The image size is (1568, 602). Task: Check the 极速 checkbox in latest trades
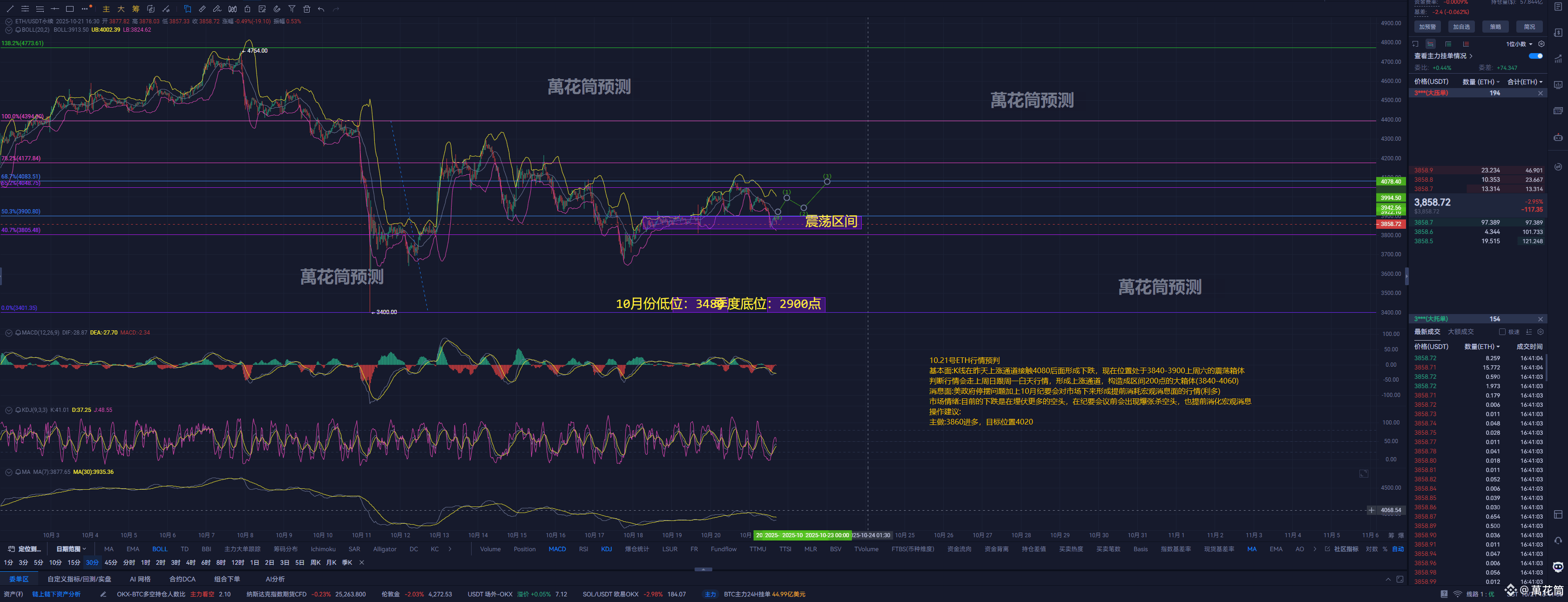1501,332
